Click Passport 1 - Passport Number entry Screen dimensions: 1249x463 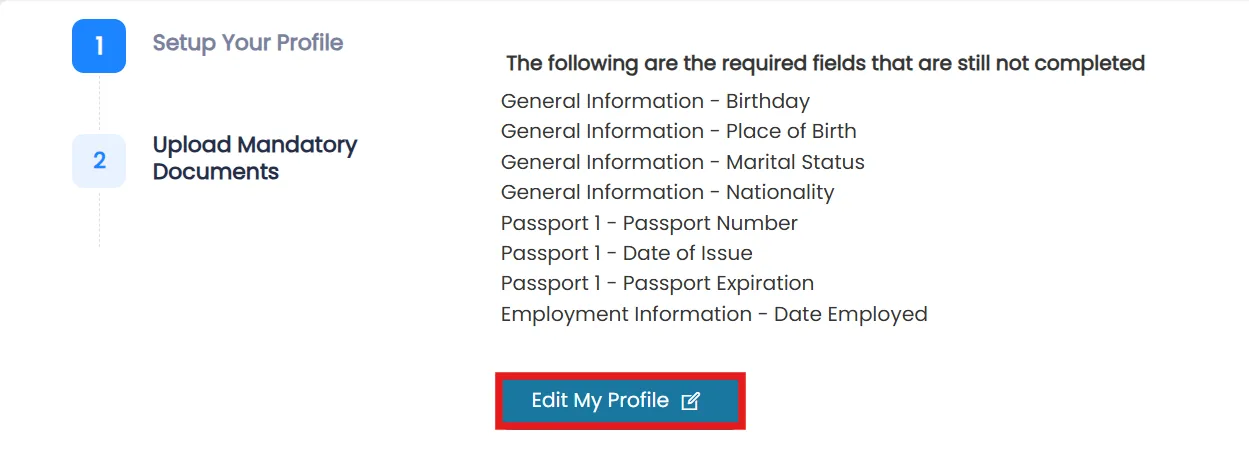(649, 223)
